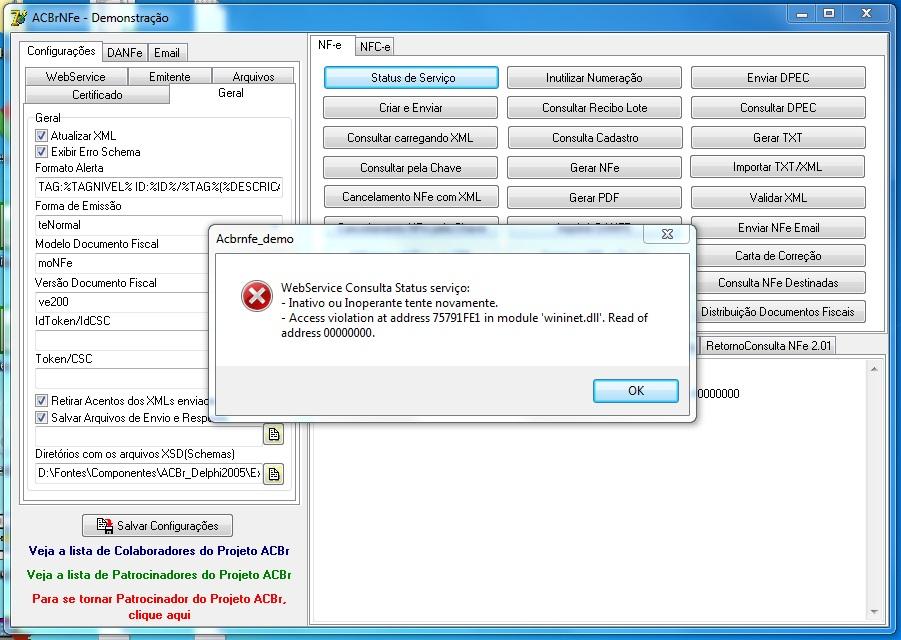Open the Arquivos sub-tab

pyautogui.click(x=253, y=76)
